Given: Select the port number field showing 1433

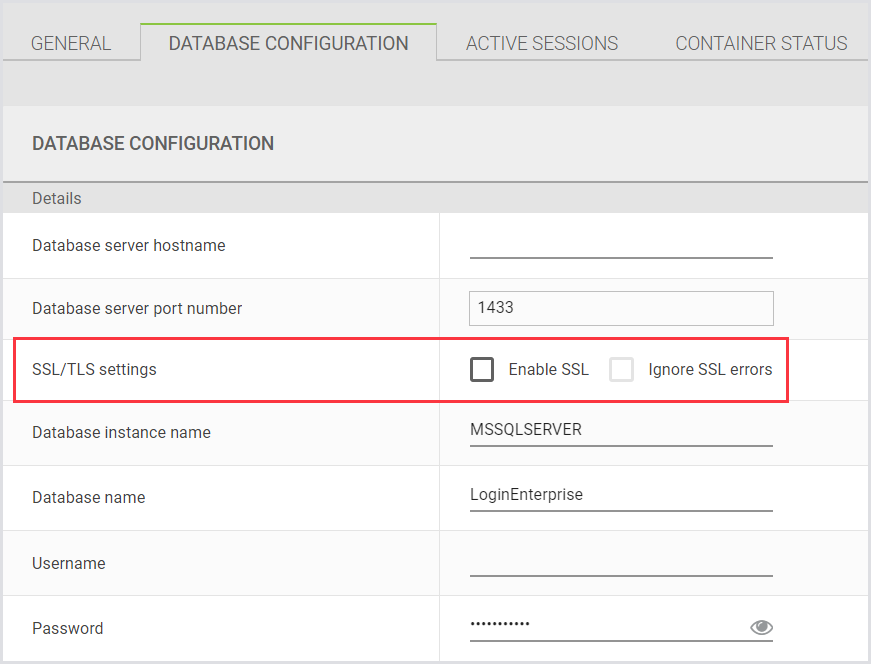Looking at the screenshot, I should pyautogui.click(x=620, y=308).
